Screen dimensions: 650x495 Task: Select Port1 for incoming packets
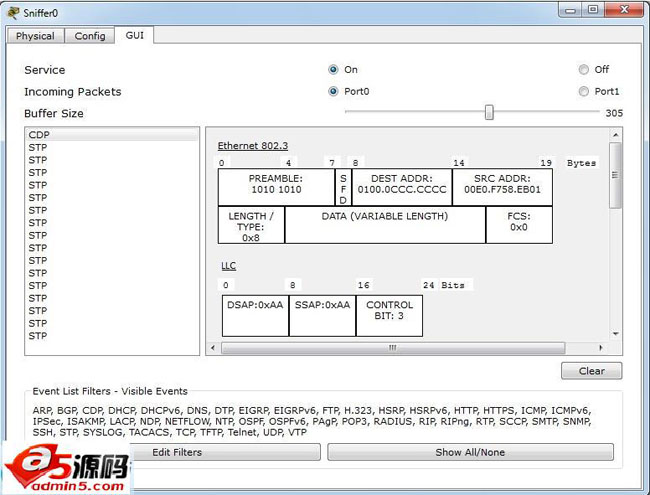click(584, 91)
